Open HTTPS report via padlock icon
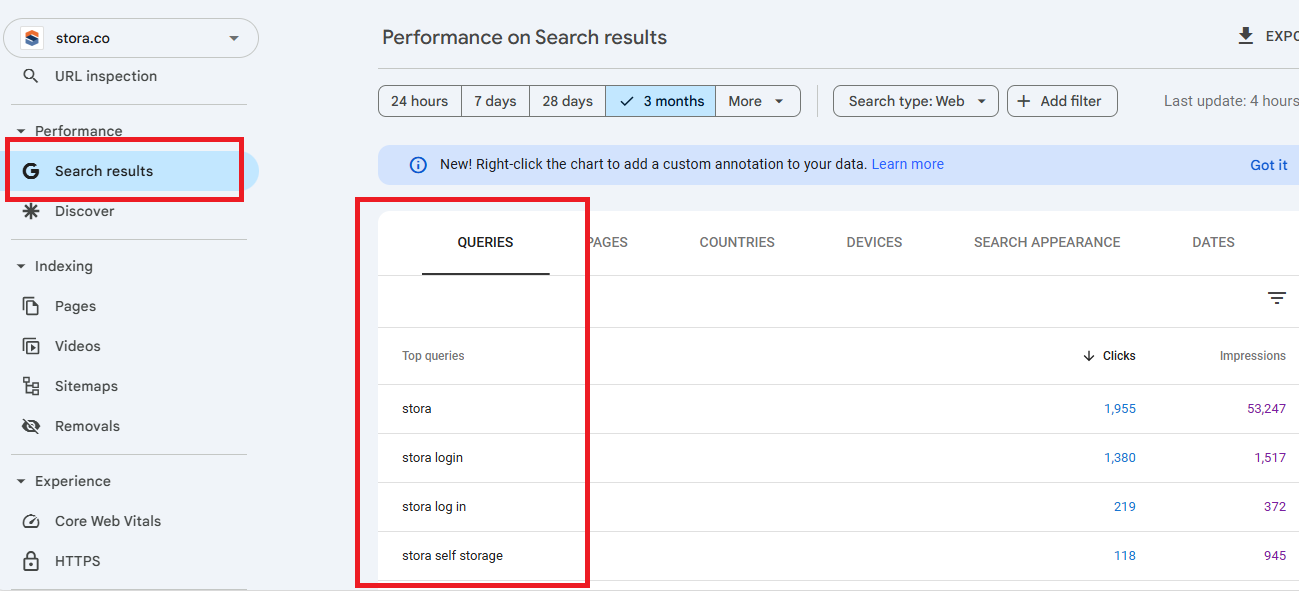The width and height of the screenshot is (1299, 591). point(31,561)
